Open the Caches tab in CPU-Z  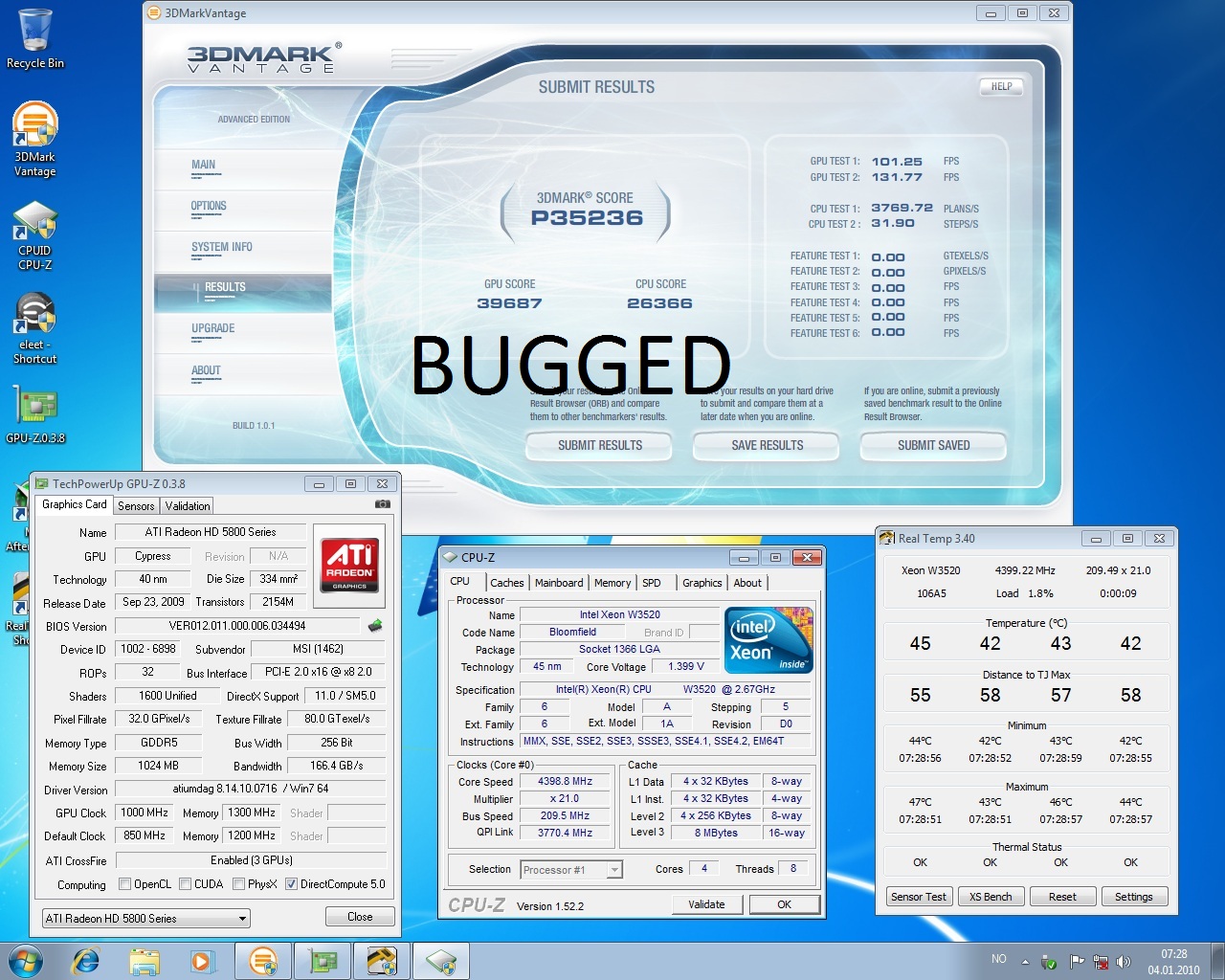(507, 583)
